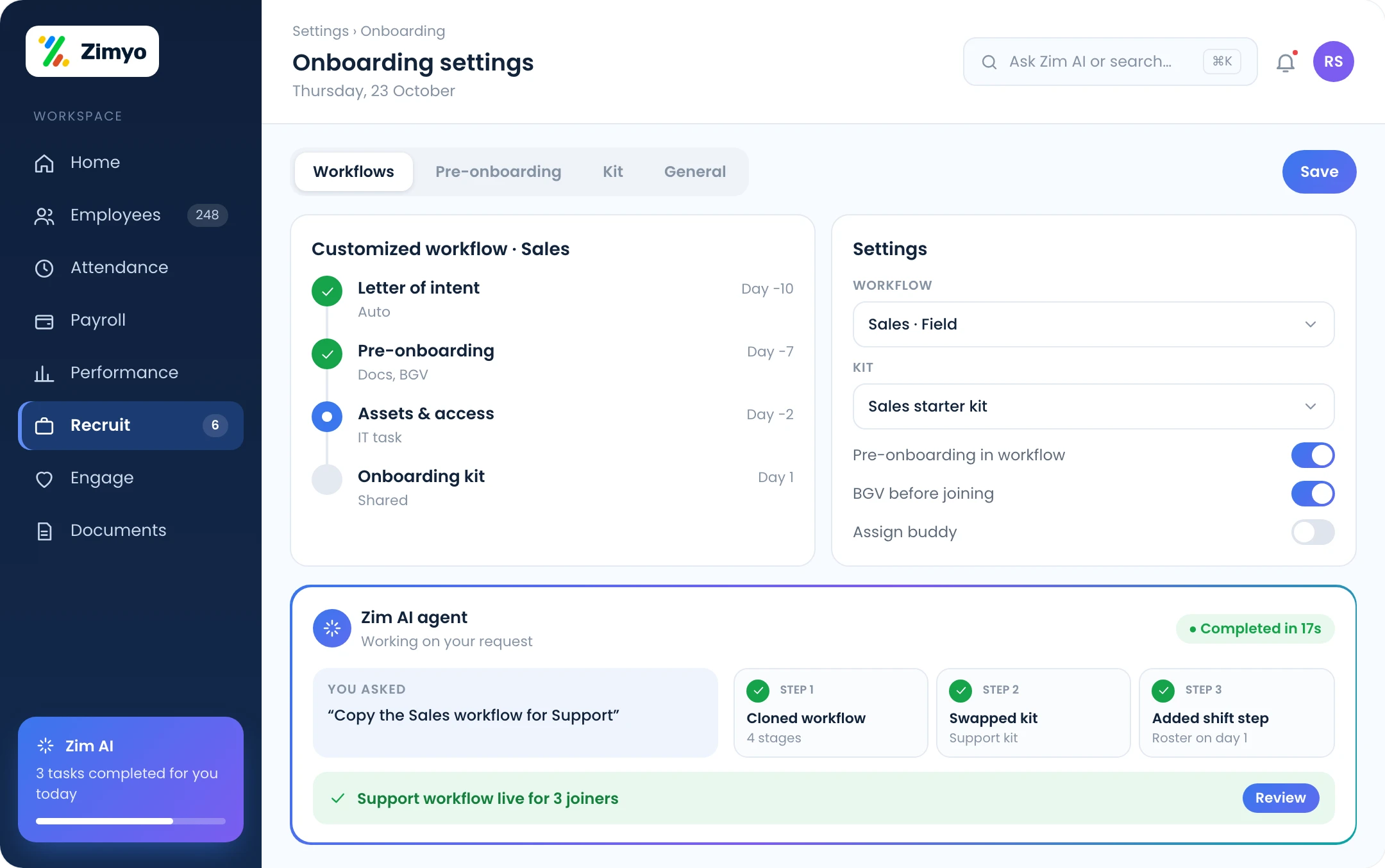
Task: Click the Recruit briefcase icon
Action: coord(44,426)
